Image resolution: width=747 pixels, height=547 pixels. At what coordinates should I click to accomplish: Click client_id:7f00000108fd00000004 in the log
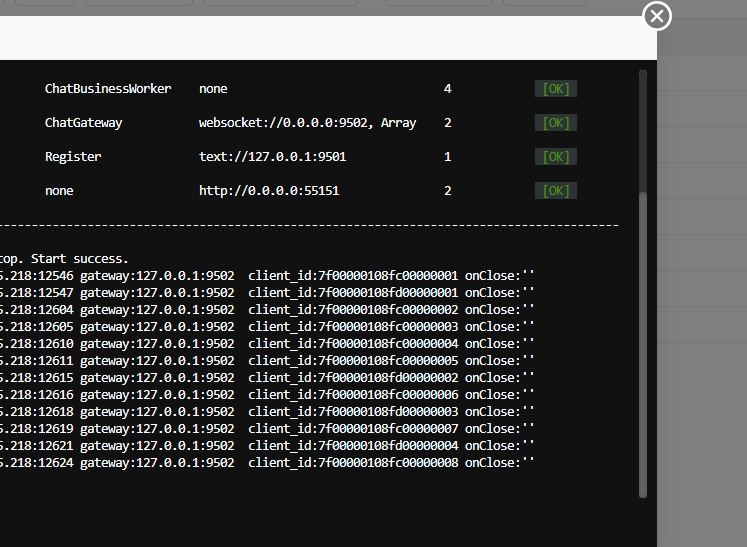point(353,446)
